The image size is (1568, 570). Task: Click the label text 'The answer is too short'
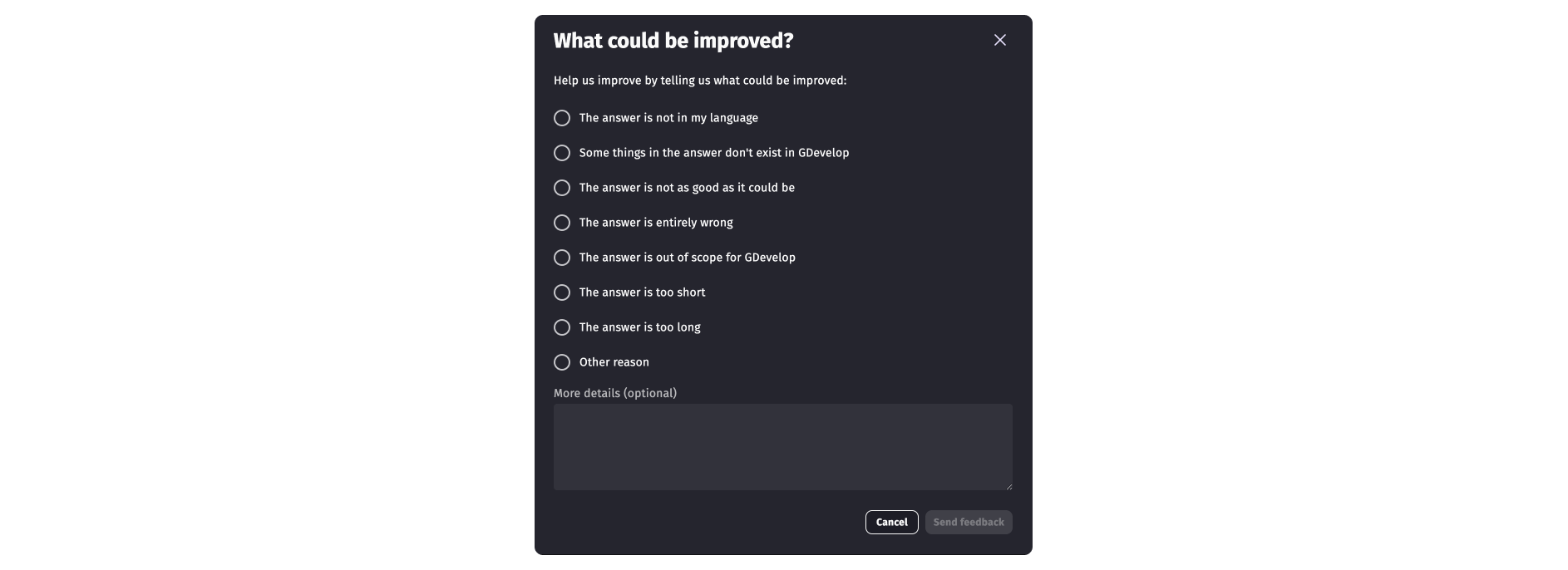tap(642, 292)
